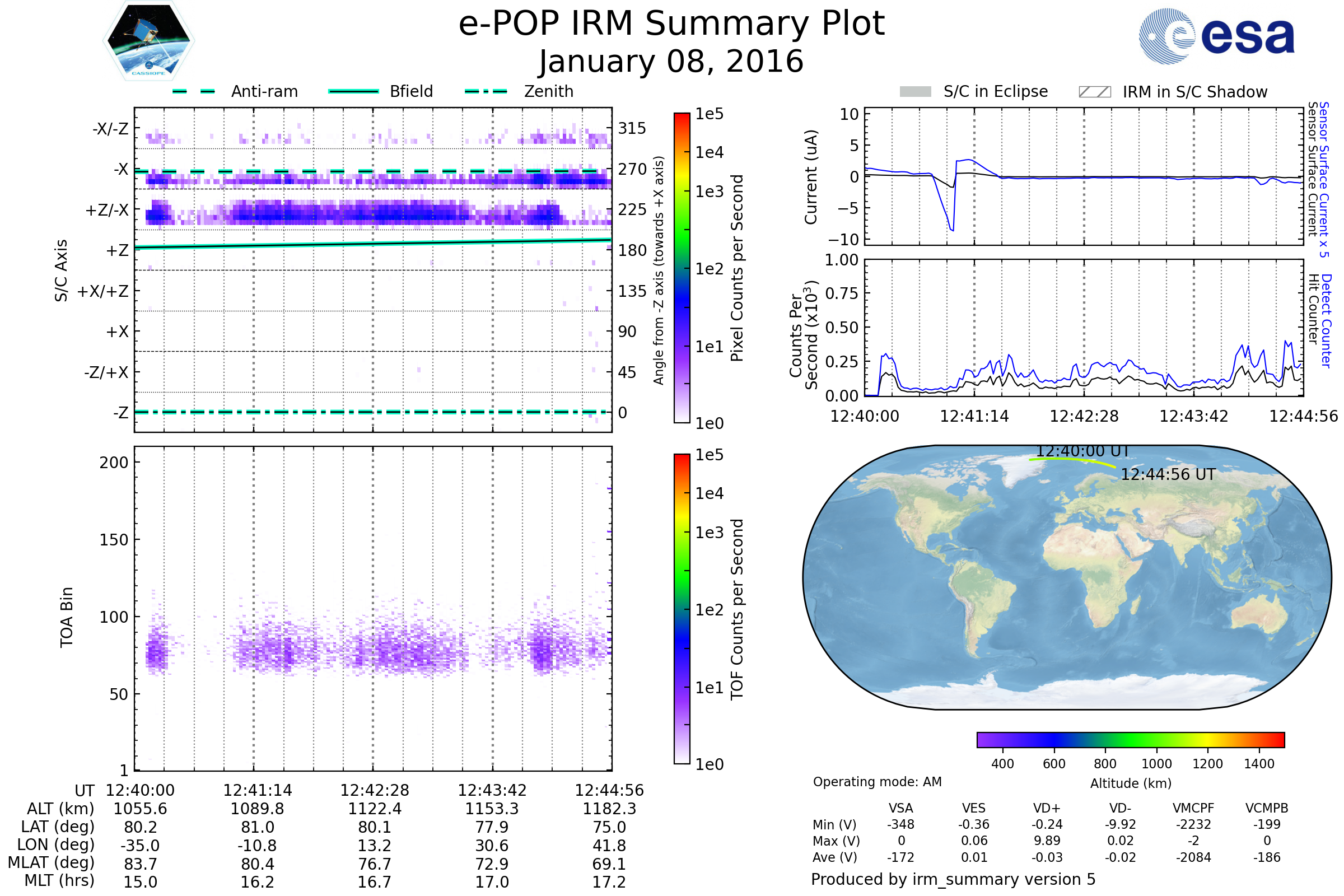Click the +Z/-X axis label
This screenshot has width=1344, height=896.
point(107,211)
